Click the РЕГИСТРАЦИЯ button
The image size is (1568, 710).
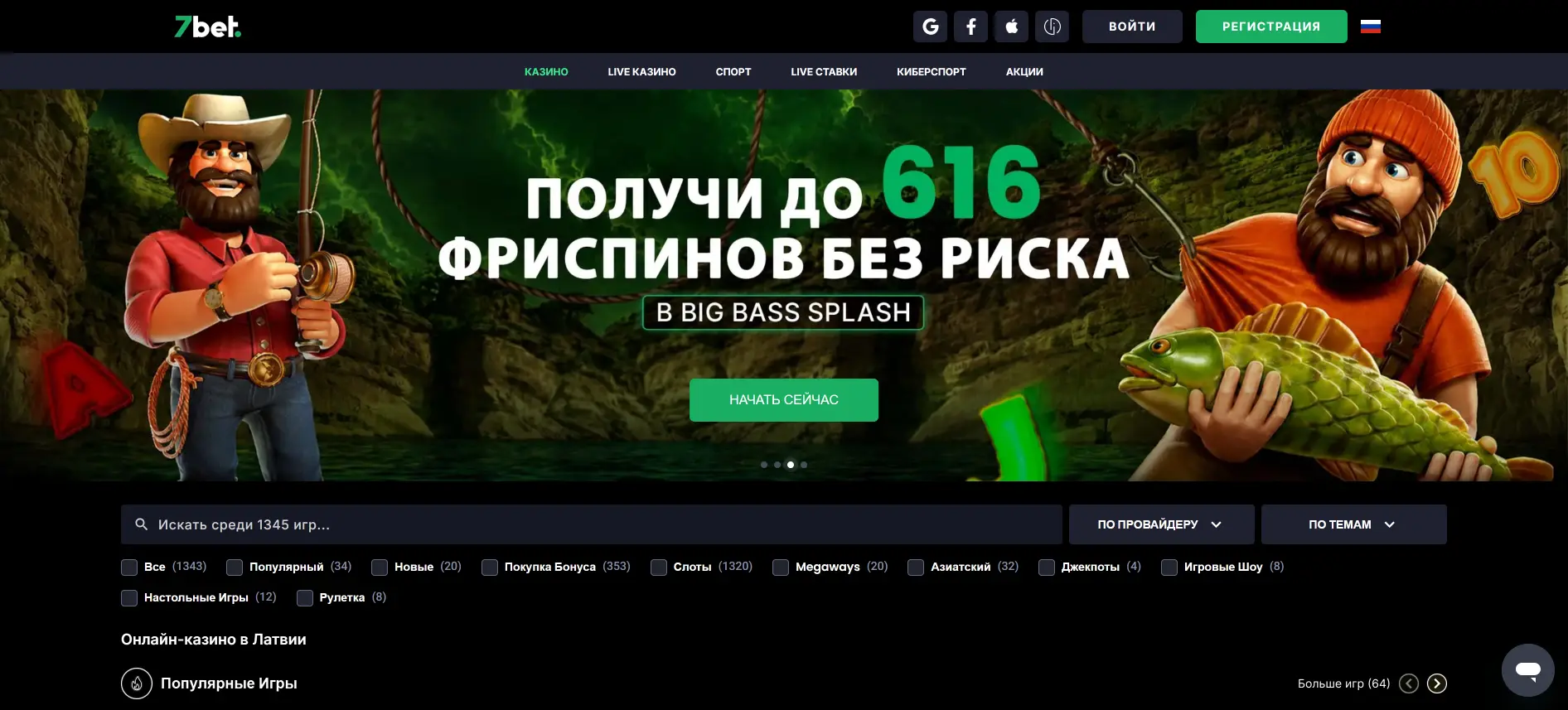tap(1271, 27)
